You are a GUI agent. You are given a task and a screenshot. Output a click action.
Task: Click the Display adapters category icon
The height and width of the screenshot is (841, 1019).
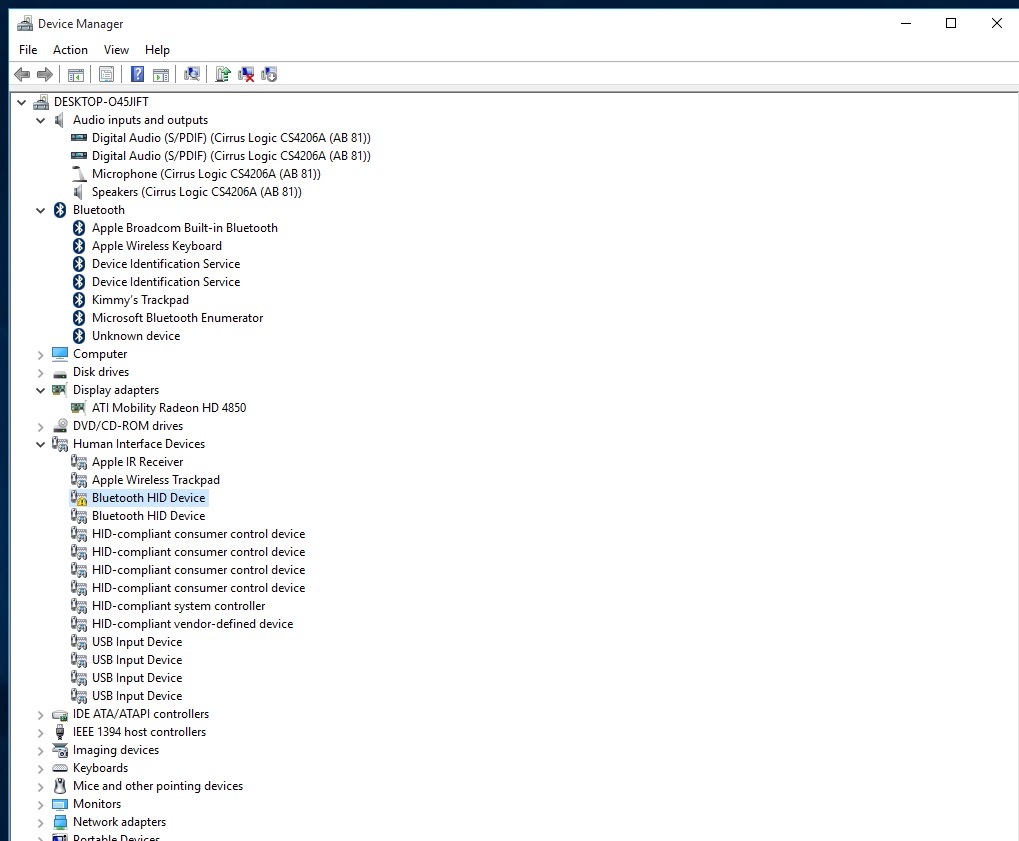point(60,390)
